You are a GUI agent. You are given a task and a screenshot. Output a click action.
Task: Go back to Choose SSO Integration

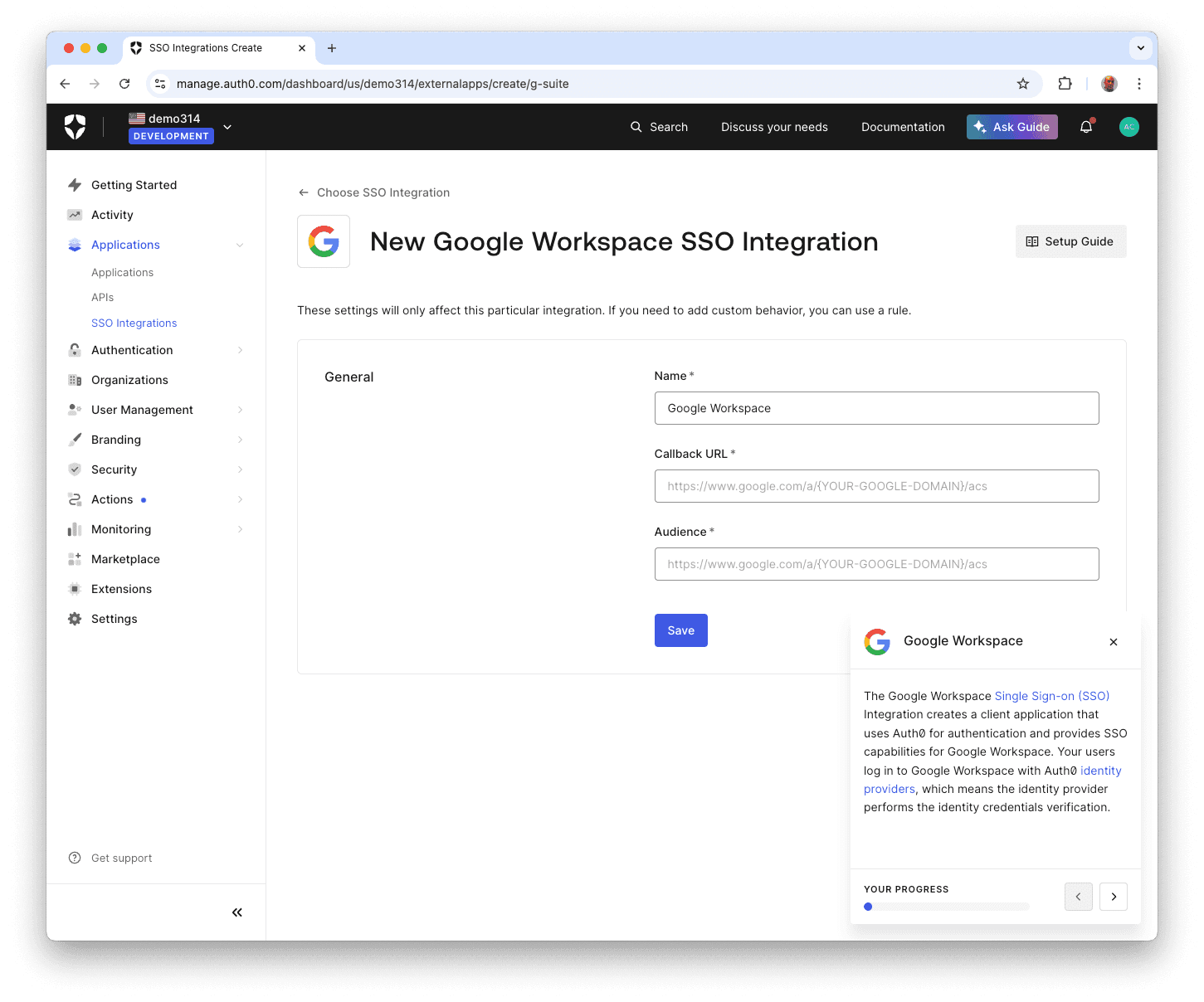pyautogui.click(x=373, y=192)
